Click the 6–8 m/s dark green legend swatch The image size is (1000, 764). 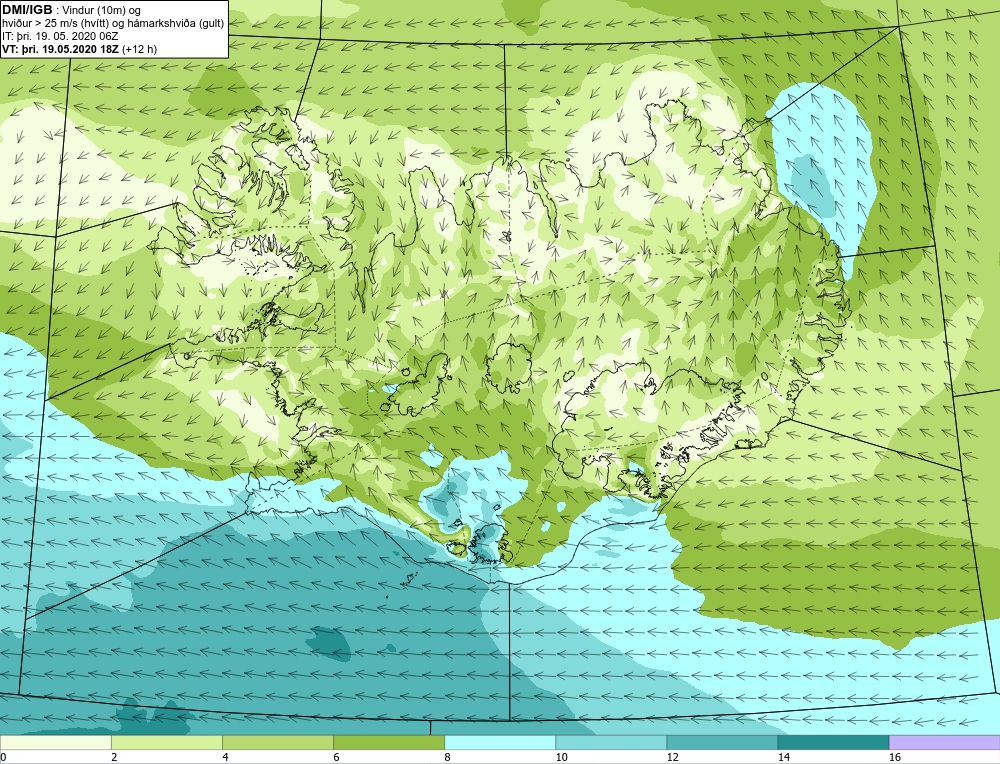[388, 742]
